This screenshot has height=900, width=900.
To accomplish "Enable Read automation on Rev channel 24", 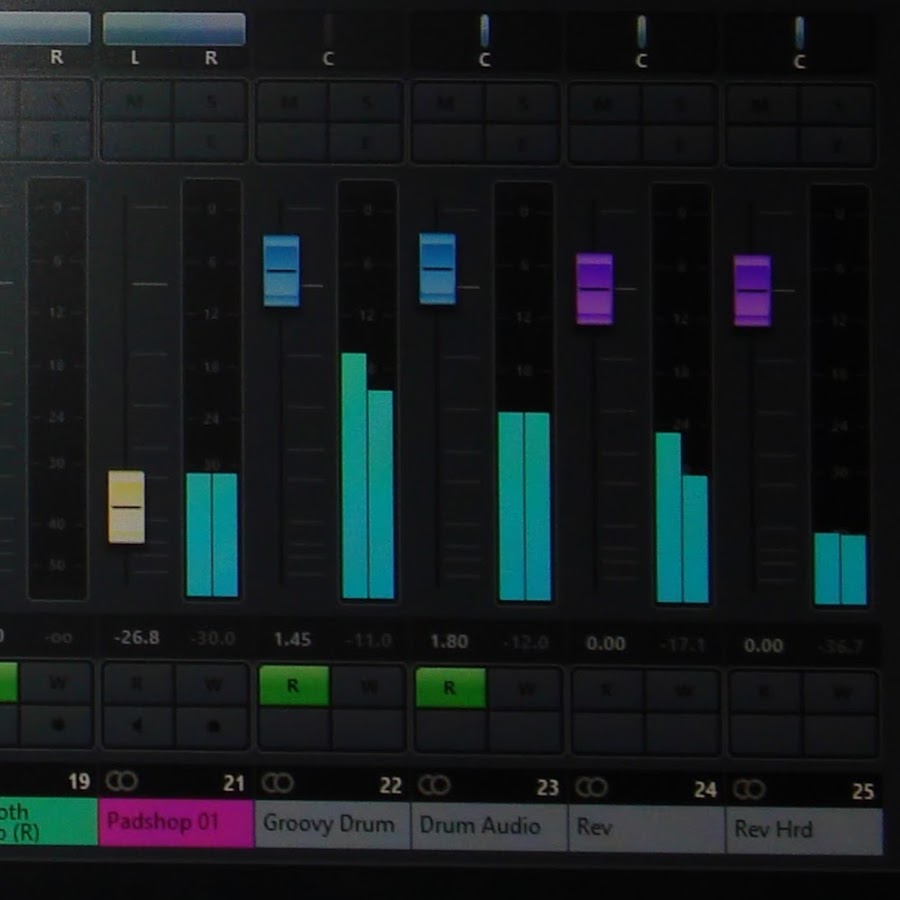I will 607,690.
